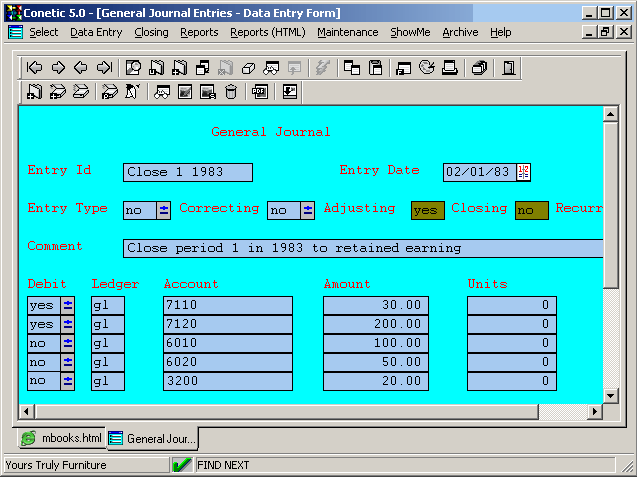Export using the PDF icon
The width and height of the screenshot is (637, 477).
point(259,92)
